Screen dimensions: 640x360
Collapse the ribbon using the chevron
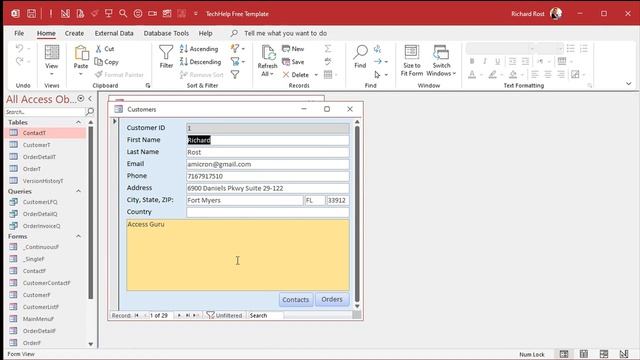pos(629,84)
